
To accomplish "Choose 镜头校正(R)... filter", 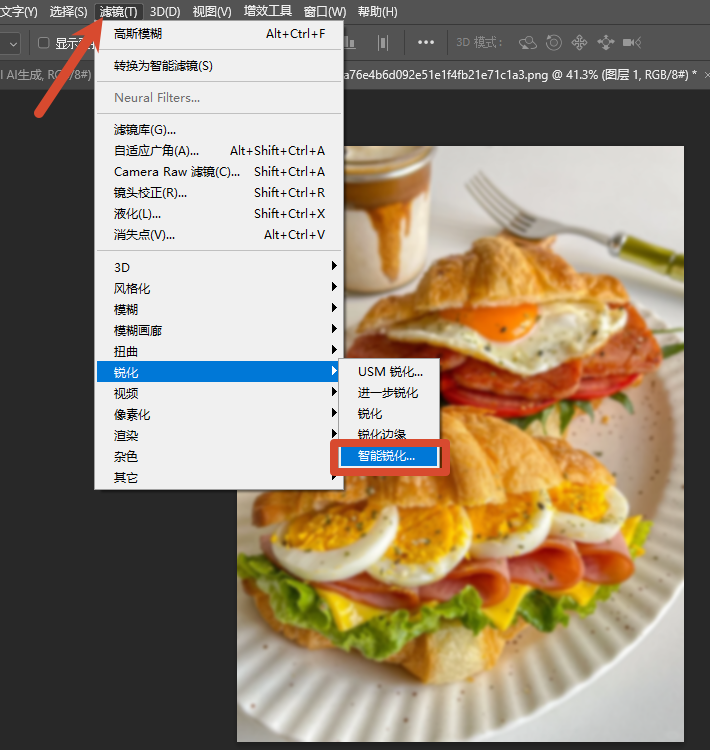I will pyautogui.click(x=220, y=193).
